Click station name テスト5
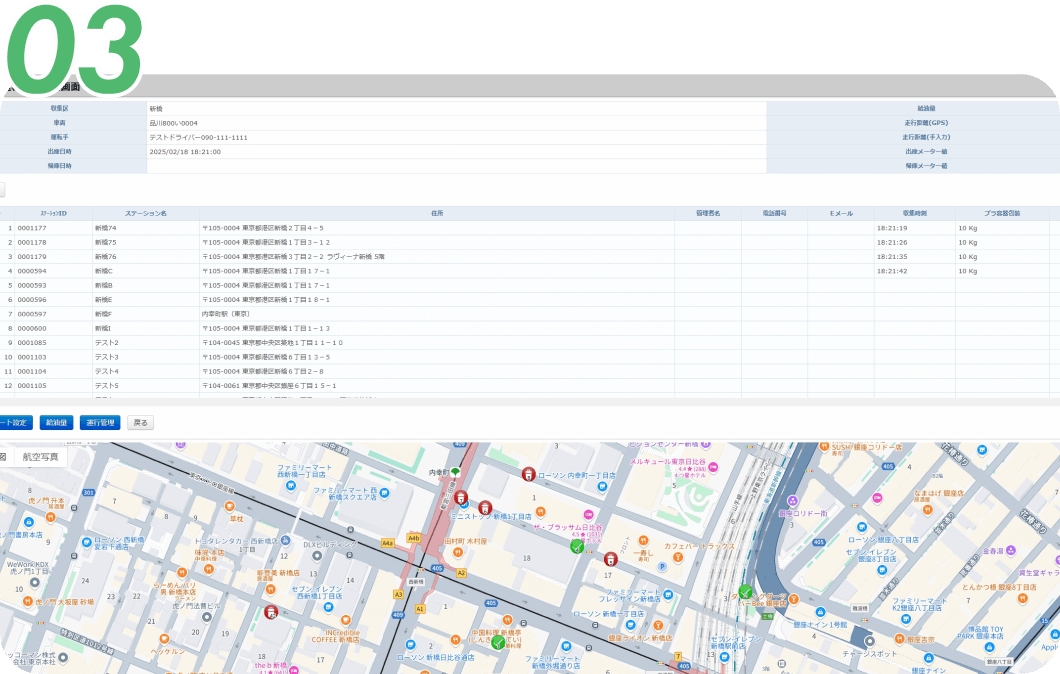 [x=107, y=386]
